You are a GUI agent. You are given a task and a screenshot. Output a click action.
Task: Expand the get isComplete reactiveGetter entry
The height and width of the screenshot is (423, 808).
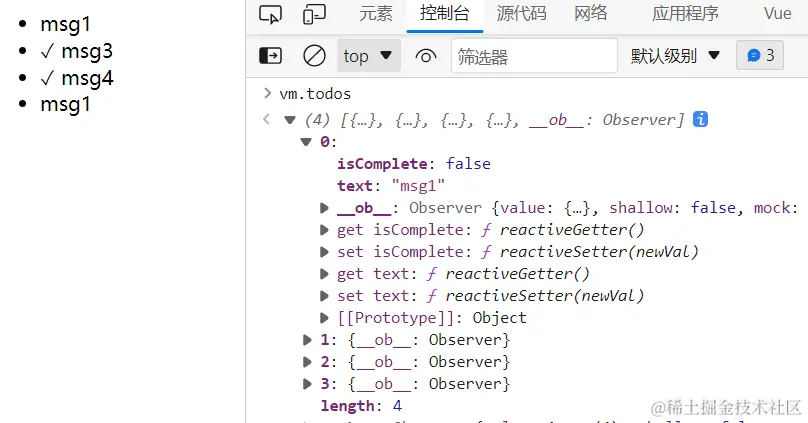click(324, 230)
